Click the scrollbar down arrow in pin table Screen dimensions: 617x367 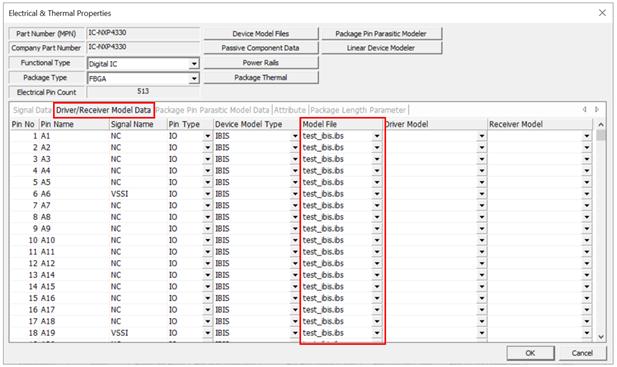[x=601, y=337]
